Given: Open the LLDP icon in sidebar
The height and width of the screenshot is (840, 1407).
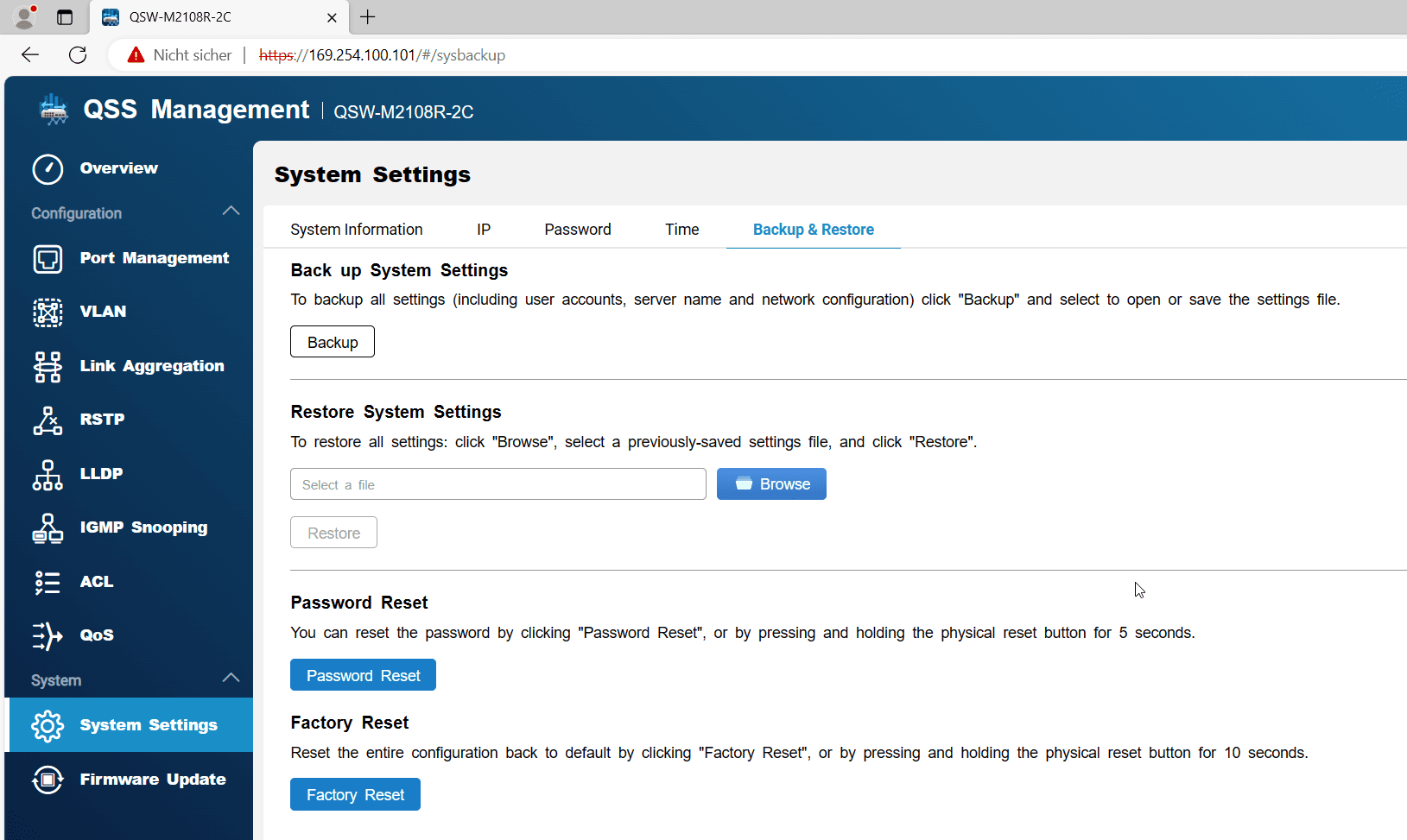Looking at the screenshot, I should coord(48,475).
